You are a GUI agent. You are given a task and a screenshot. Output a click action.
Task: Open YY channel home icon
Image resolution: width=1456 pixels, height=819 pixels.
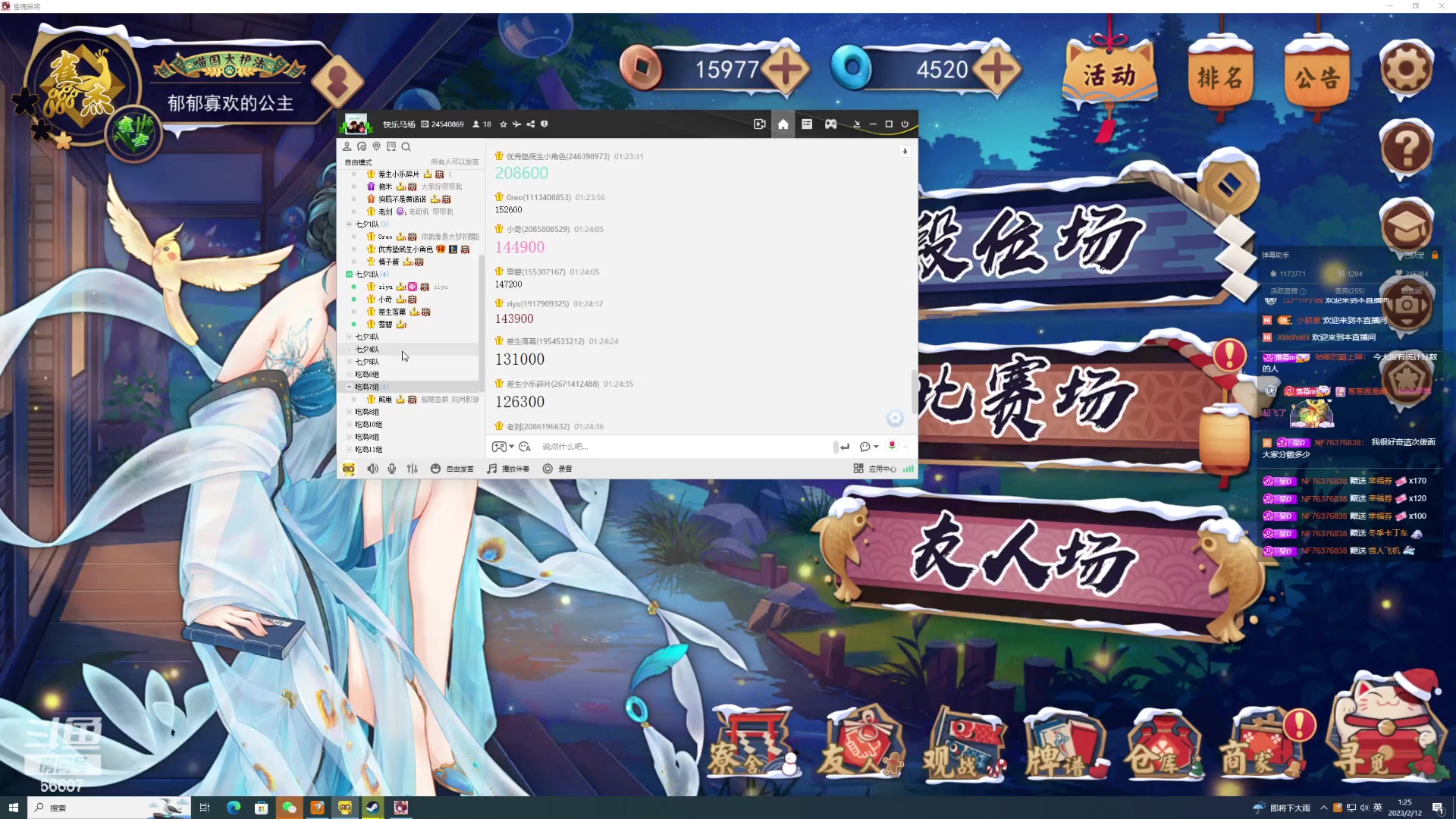tap(783, 124)
